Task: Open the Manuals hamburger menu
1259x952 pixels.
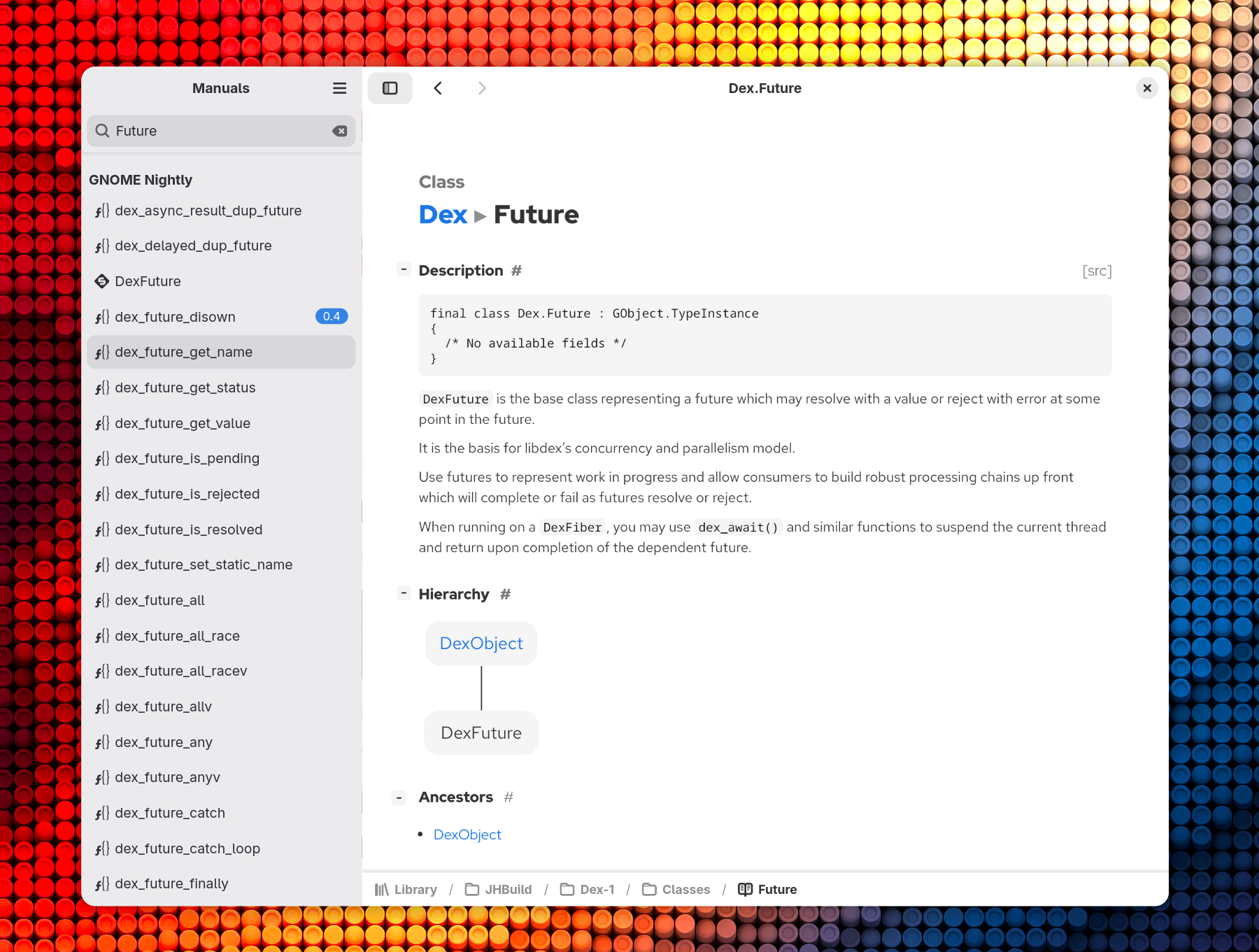Action: pos(339,88)
